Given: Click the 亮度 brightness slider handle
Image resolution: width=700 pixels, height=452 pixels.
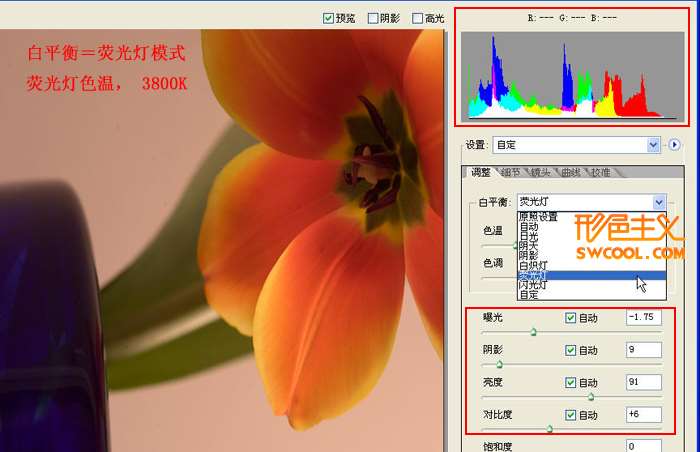Looking at the screenshot, I should pyautogui.click(x=590, y=397).
